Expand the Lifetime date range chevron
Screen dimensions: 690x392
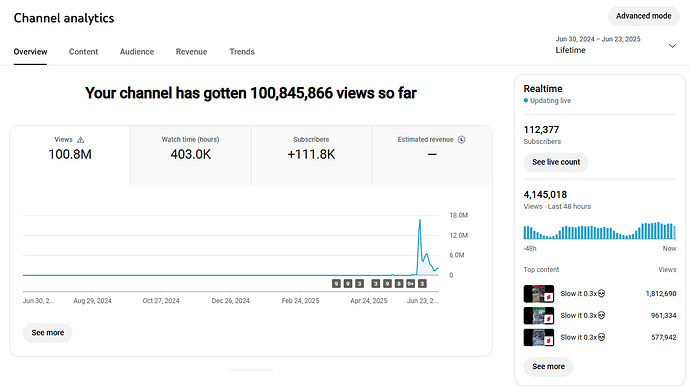click(x=672, y=46)
